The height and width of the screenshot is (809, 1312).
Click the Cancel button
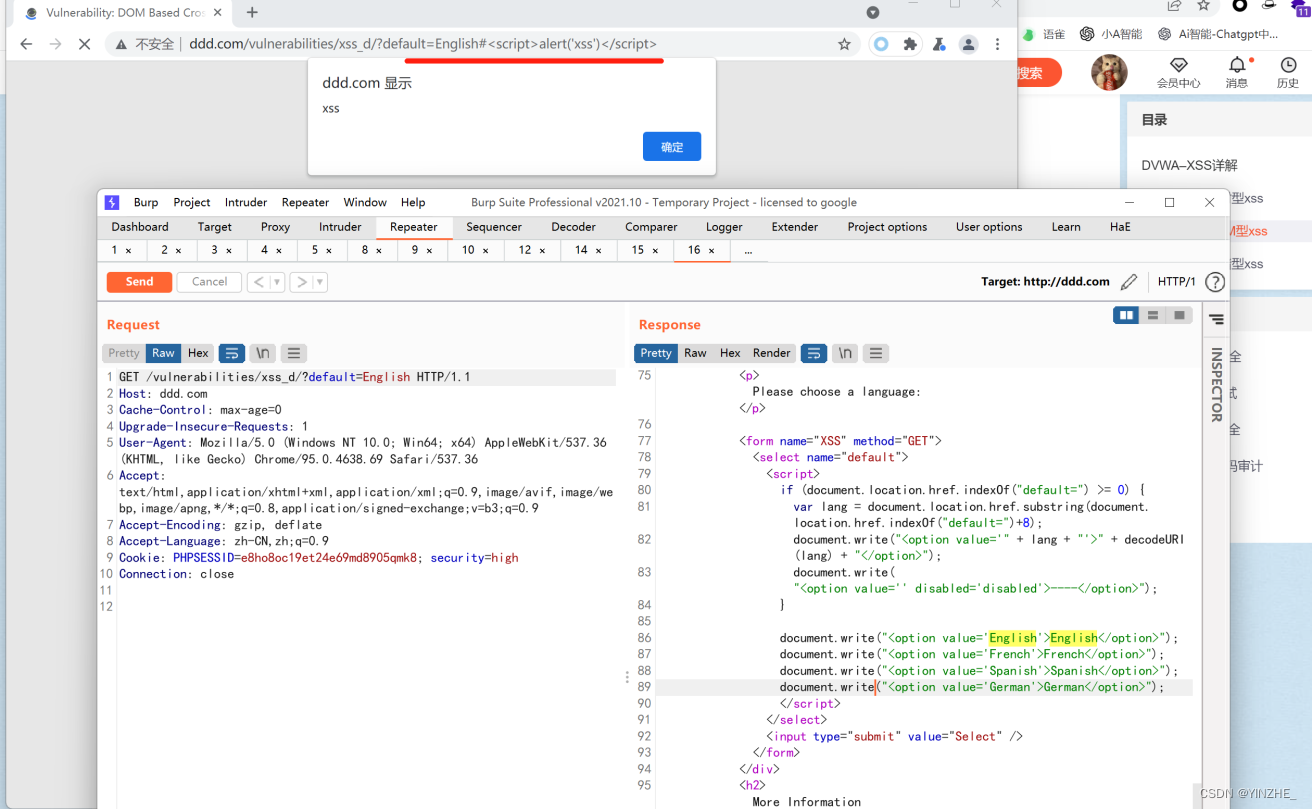coord(209,282)
